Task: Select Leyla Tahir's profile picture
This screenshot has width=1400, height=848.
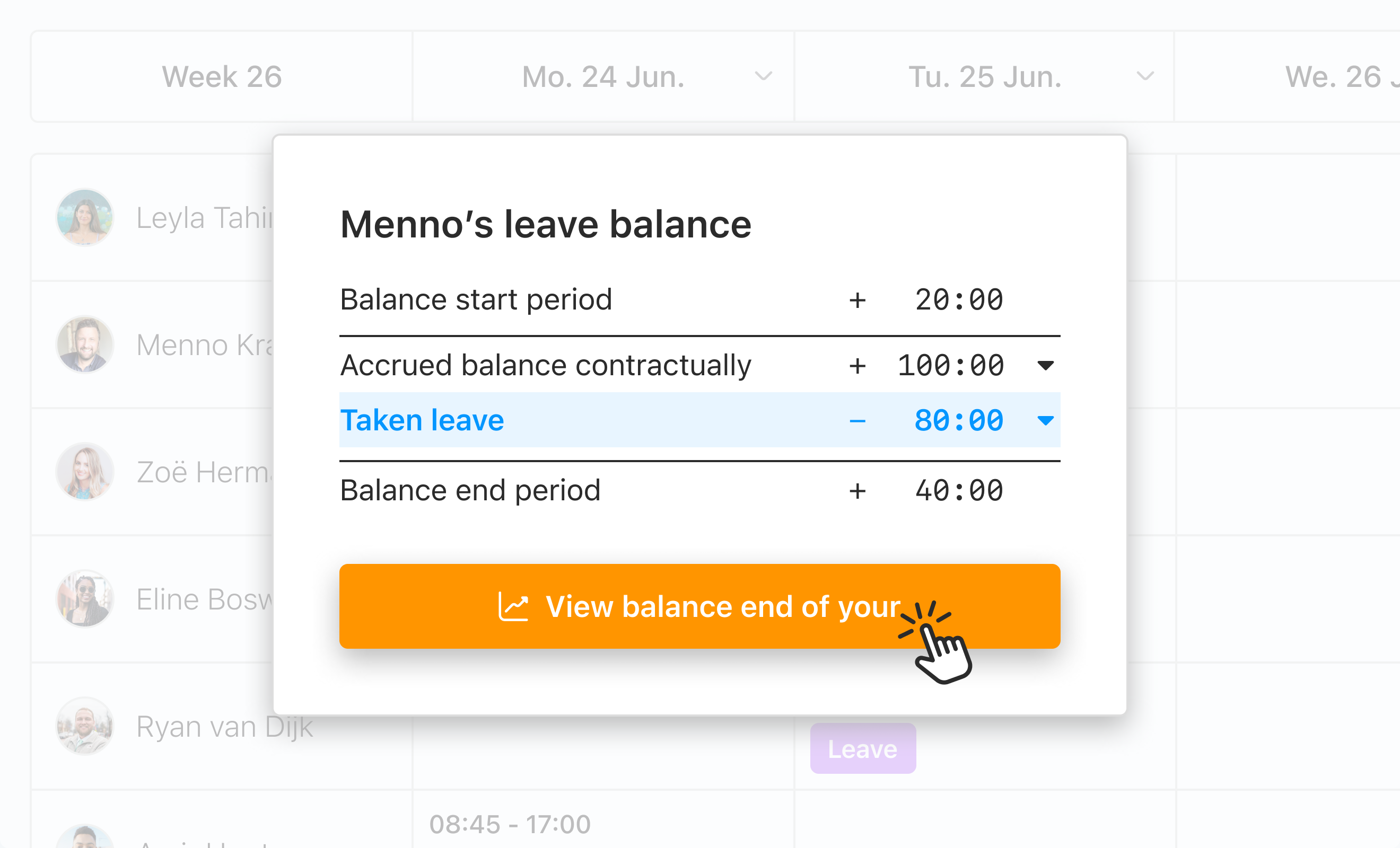Action: (85, 217)
